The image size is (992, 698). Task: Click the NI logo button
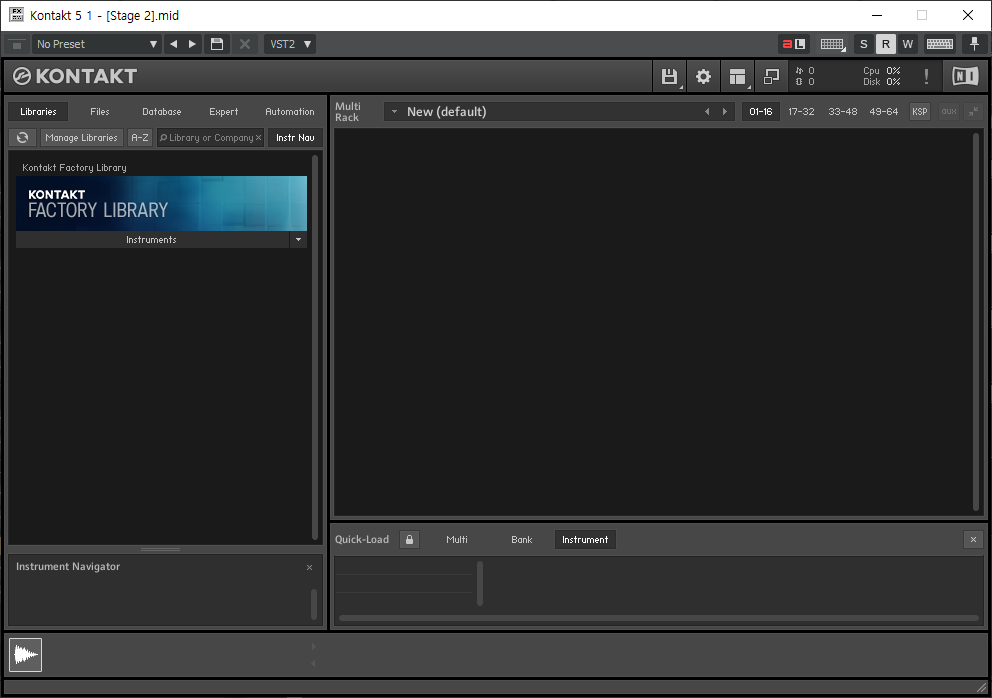coord(965,77)
